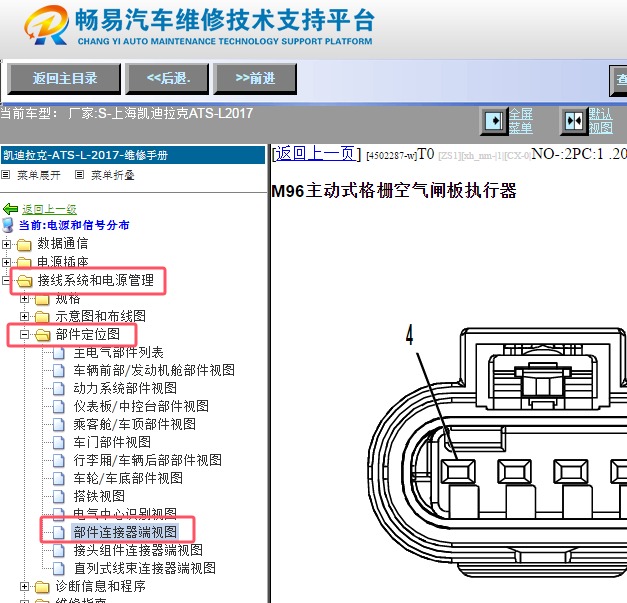Click the 部件连接器端视图 document icon
This screenshot has width=627, height=603.
pyautogui.click(x=59, y=533)
